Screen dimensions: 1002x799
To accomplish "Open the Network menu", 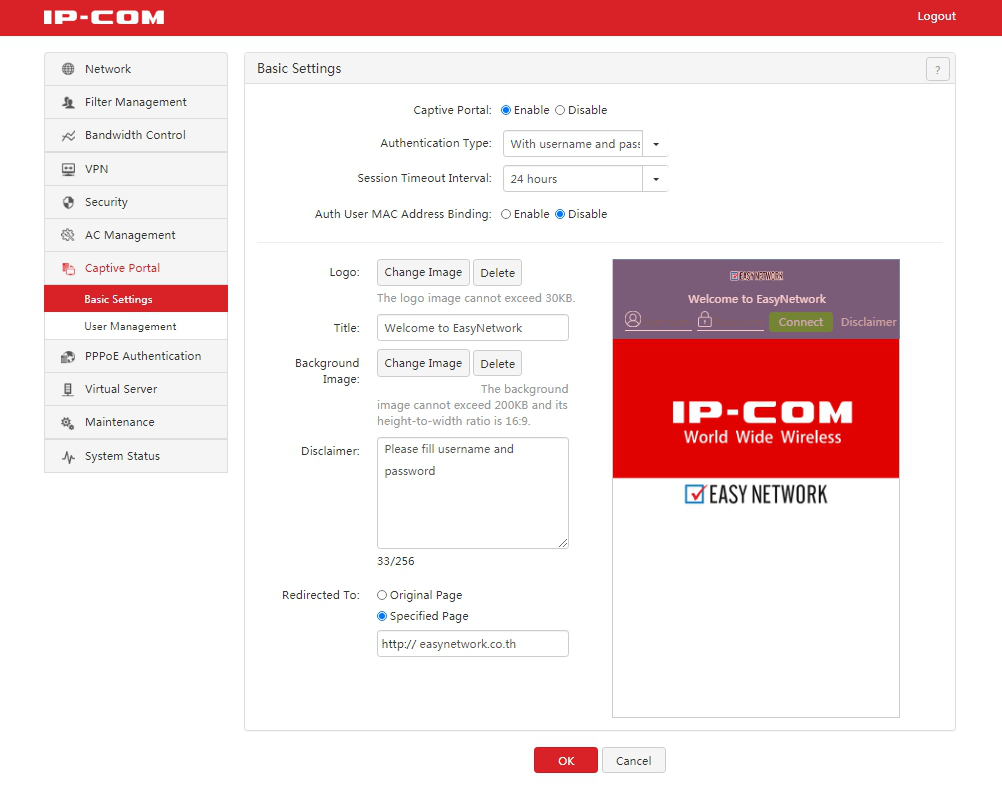I will pos(136,69).
